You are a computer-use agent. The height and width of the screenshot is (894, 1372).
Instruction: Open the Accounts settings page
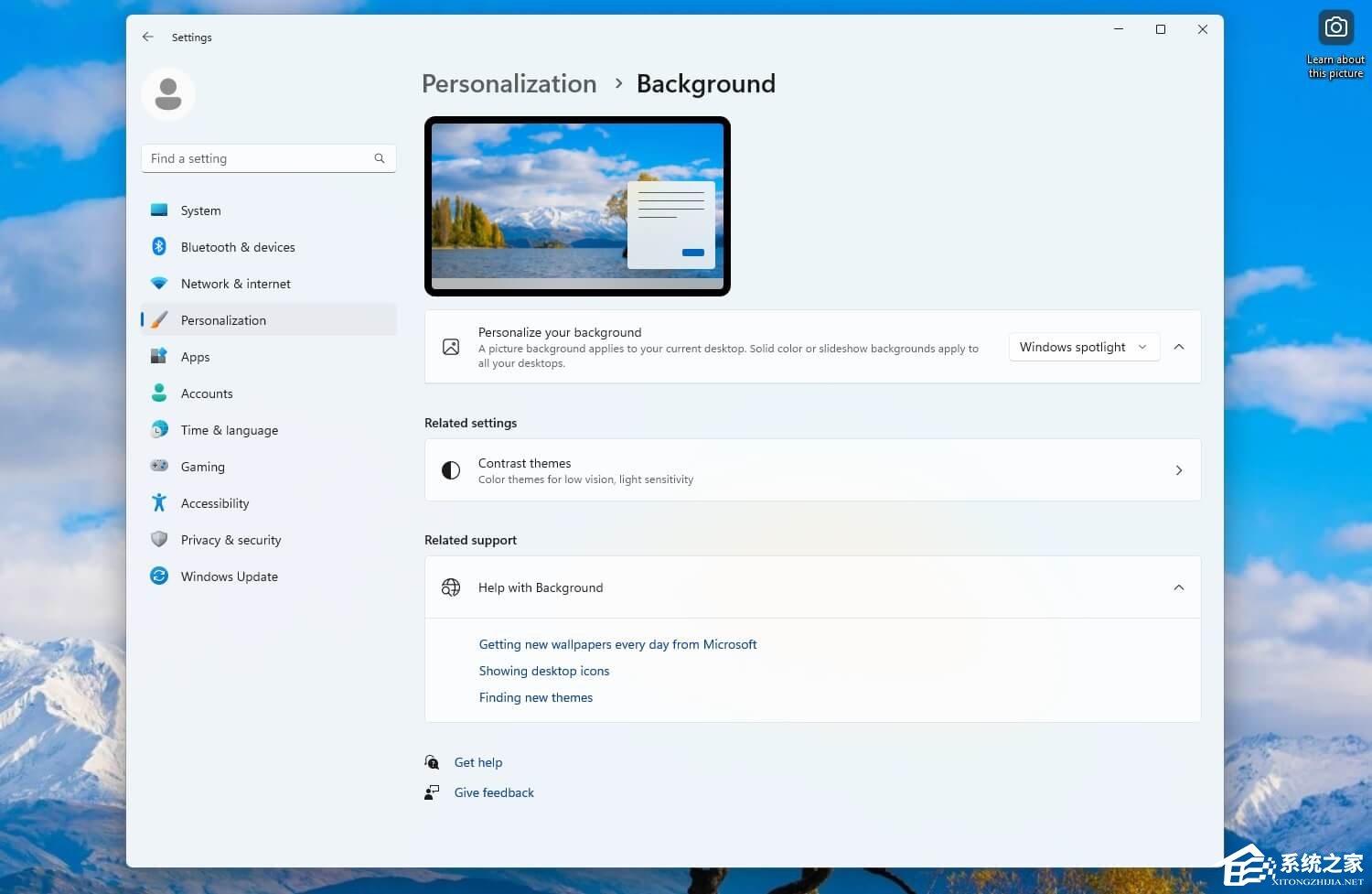[x=207, y=393]
